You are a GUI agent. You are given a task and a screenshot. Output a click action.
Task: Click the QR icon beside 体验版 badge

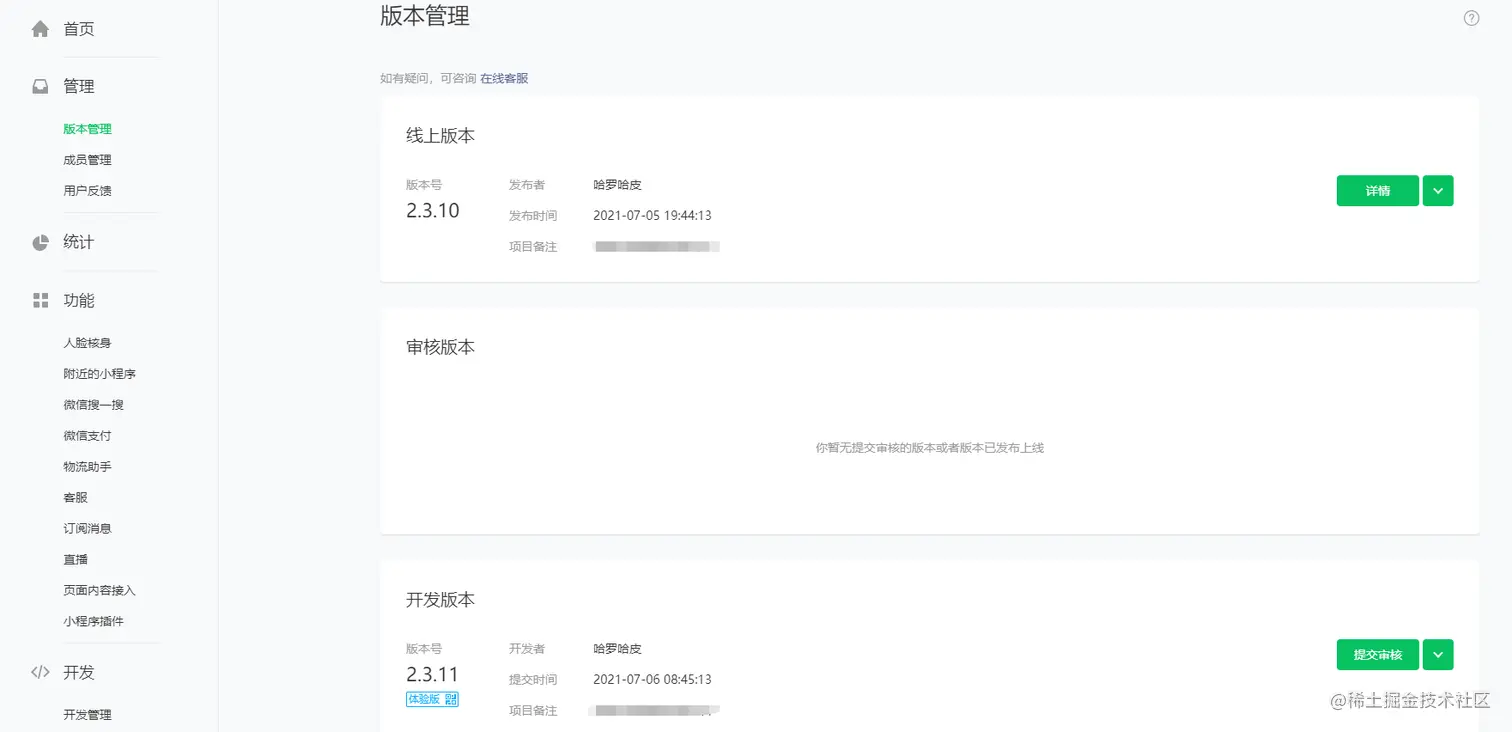click(452, 699)
